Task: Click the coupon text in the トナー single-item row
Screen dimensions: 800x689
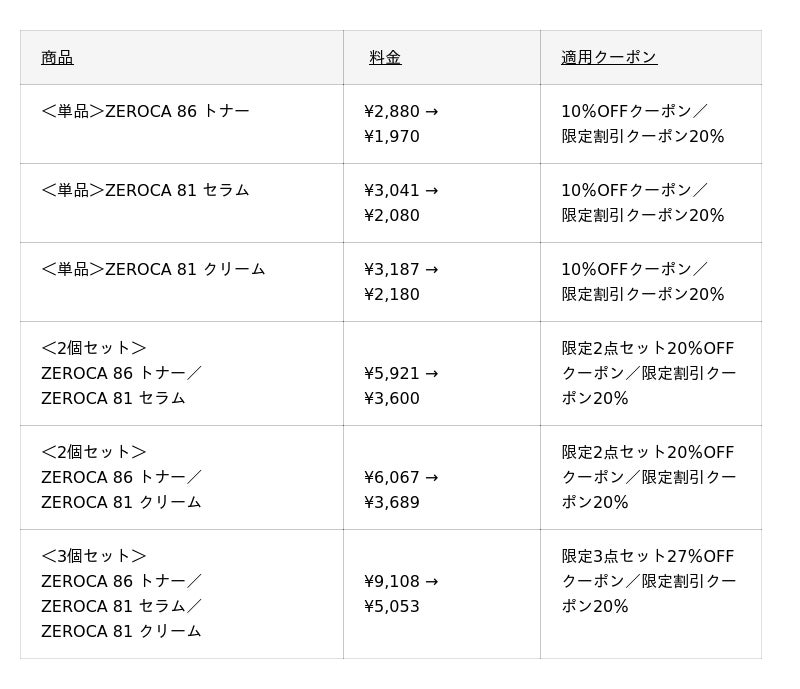Action: coord(642,124)
